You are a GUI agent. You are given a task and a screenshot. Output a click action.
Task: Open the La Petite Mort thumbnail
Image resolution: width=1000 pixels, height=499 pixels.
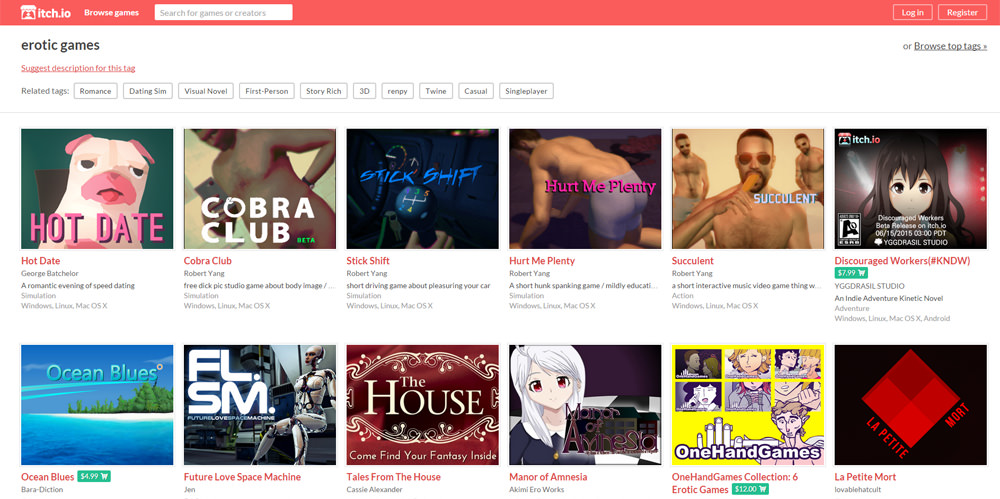[x=911, y=405]
